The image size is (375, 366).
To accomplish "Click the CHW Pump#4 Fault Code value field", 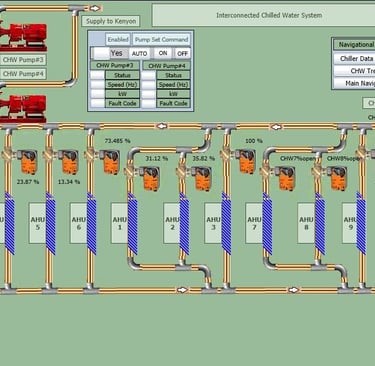I will 148,103.
